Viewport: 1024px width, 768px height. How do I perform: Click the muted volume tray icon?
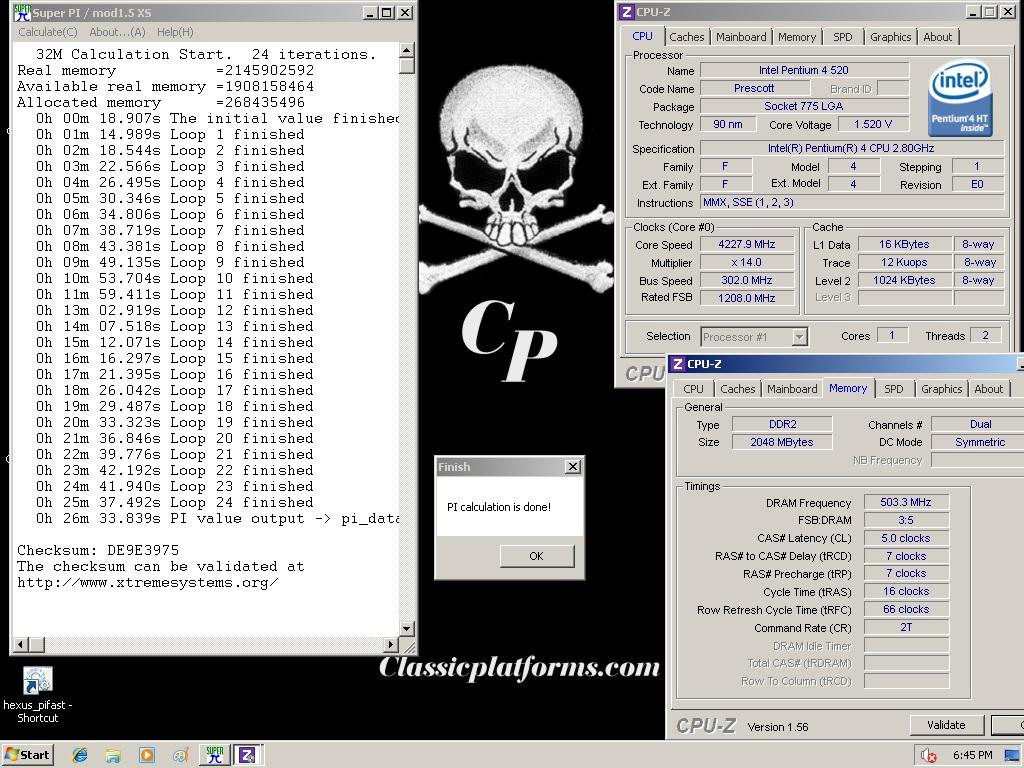point(928,755)
